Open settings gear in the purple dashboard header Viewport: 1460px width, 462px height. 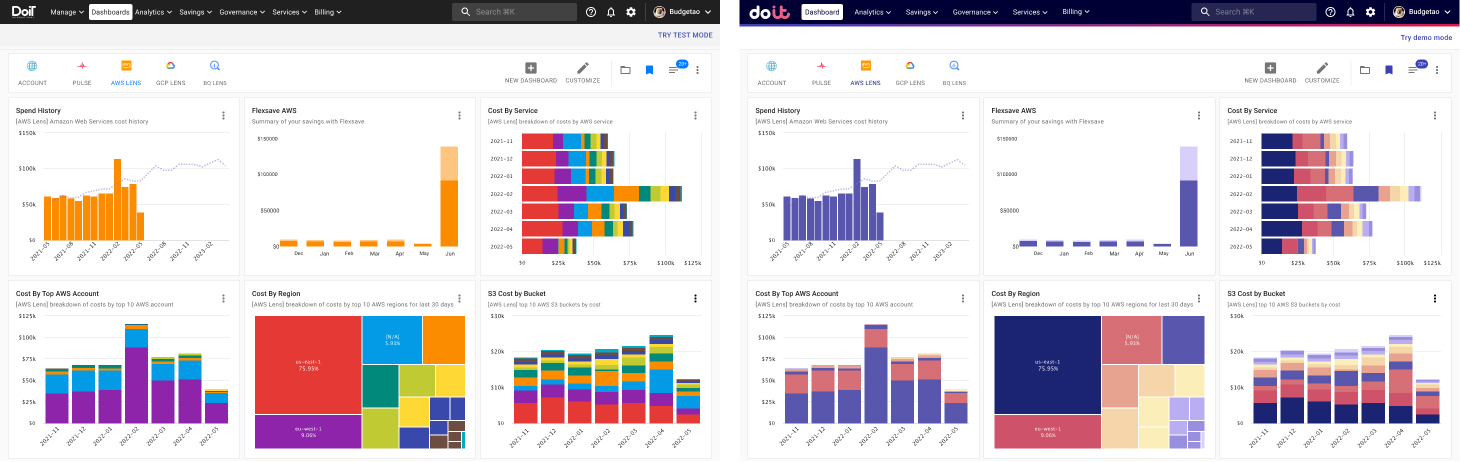point(1370,12)
